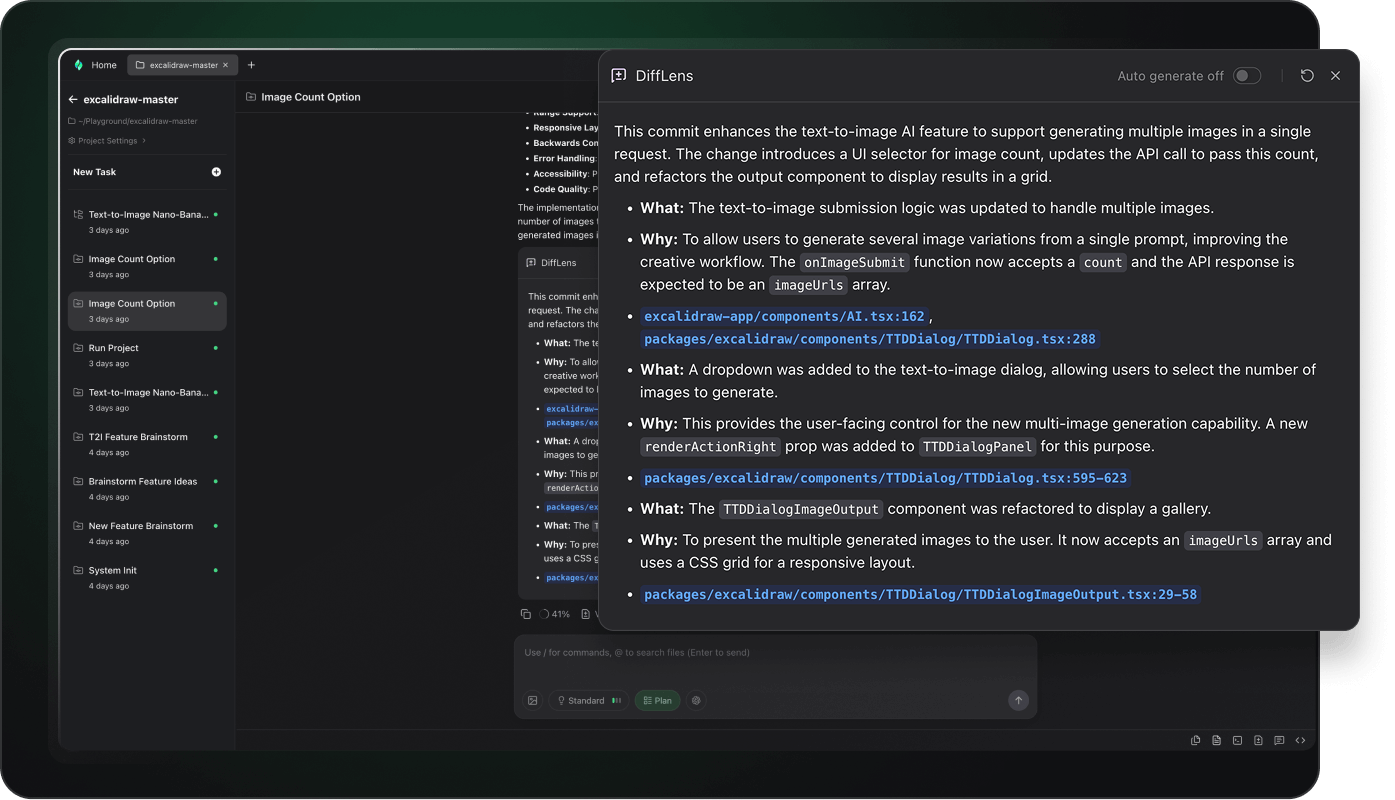Toggle the Plan mode button
The height and width of the screenshot is (800, 1395).
pyautogui.click(x=657, y=701)
